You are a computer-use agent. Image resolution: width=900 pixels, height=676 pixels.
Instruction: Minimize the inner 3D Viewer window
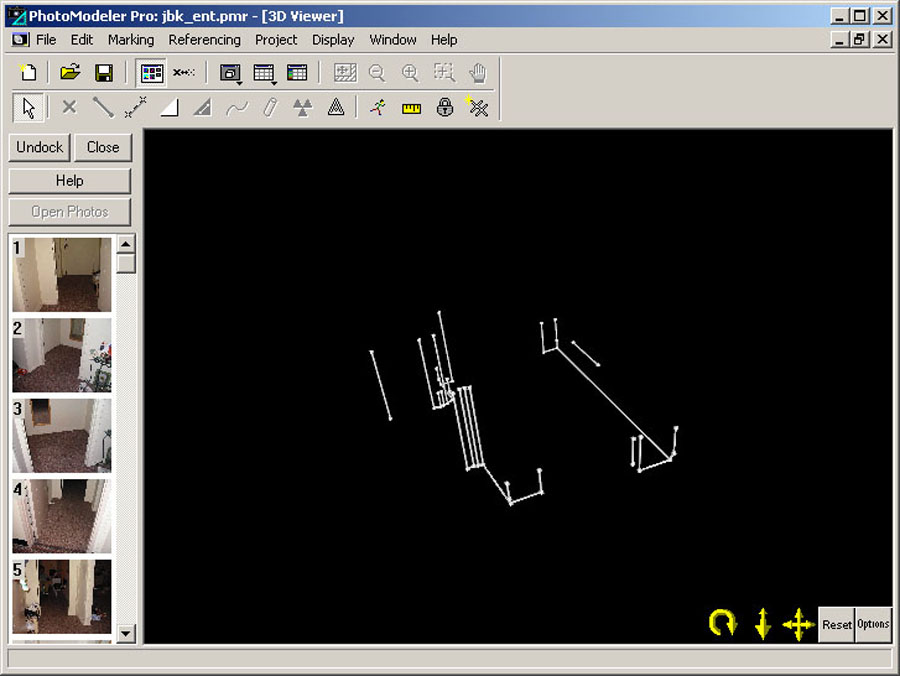point(840,39)
